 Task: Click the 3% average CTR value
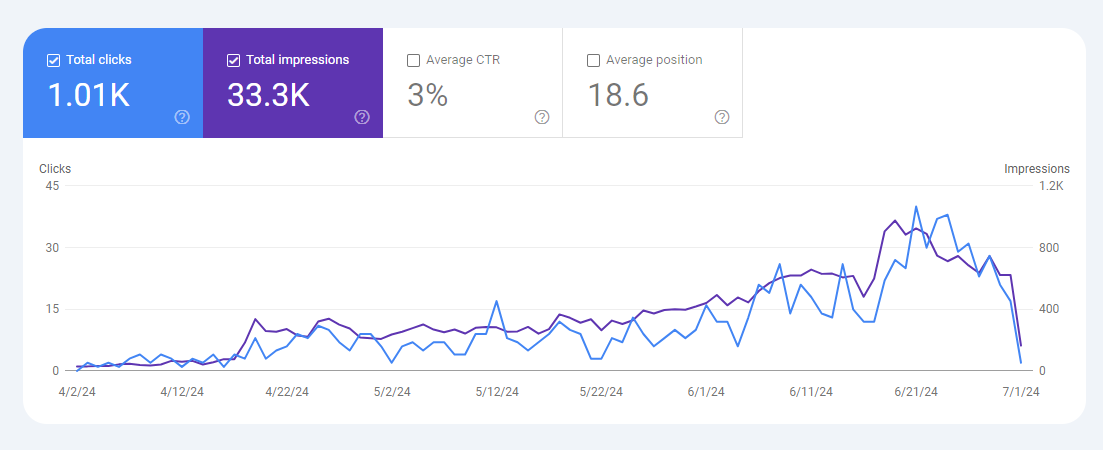[427, 95]
